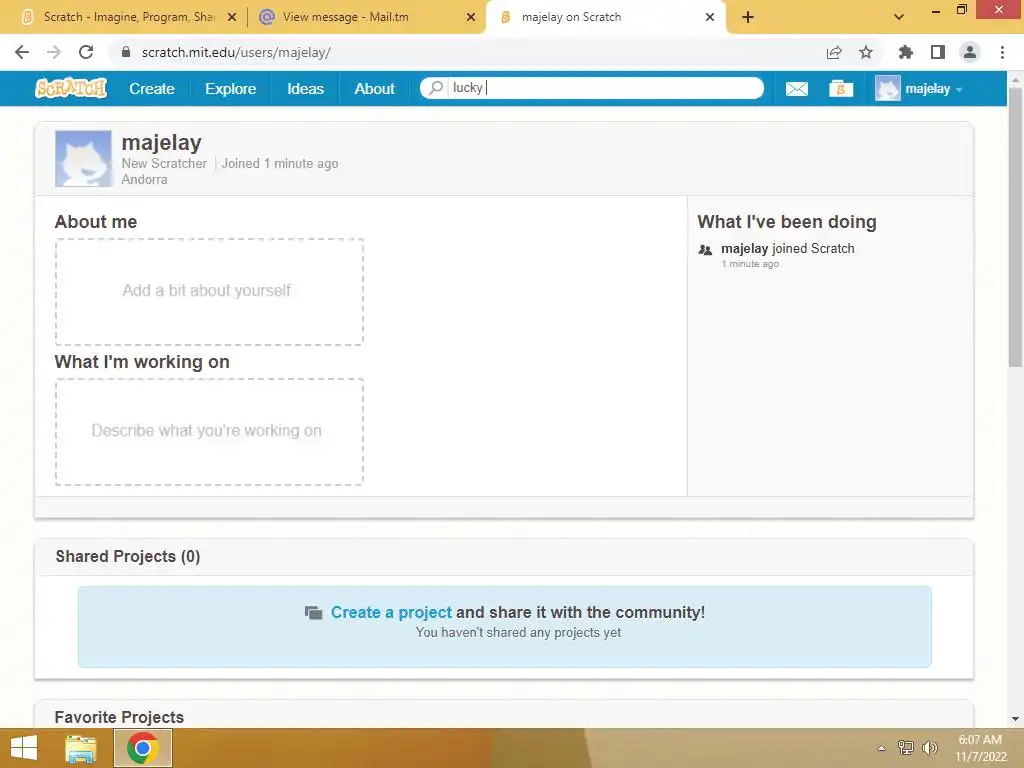This screenshot has height=768, width=1024.
Task: Open the Ideas menu item
Action: [305, 89]
